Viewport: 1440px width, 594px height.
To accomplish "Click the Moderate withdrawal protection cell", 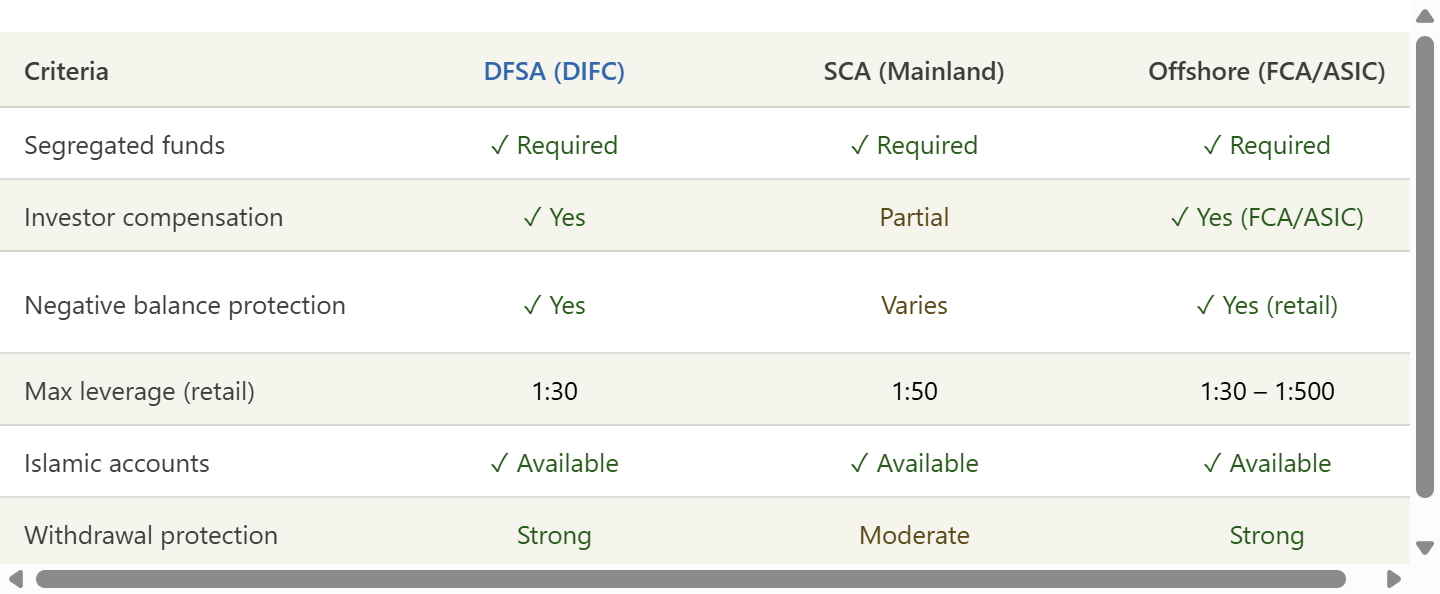I will [x=914, y=535].
